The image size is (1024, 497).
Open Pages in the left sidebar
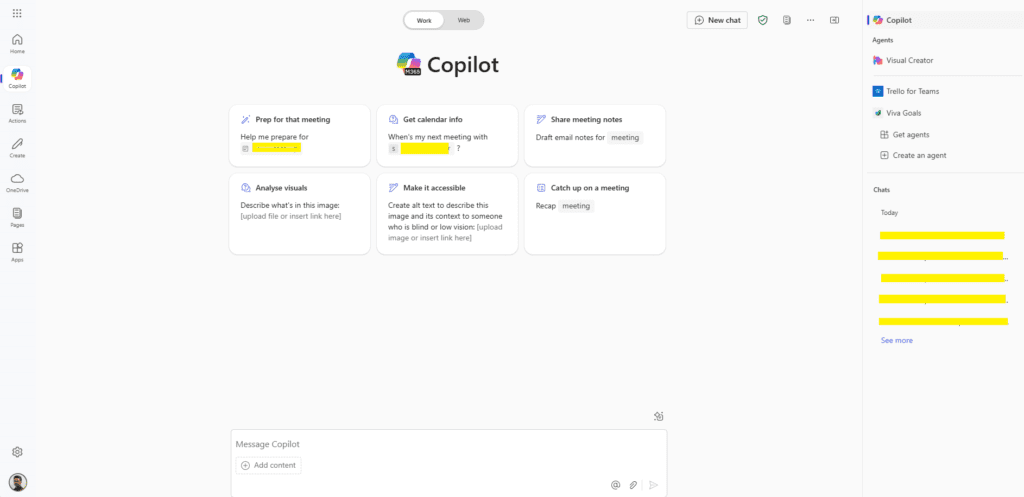click(x=18, y=217)
